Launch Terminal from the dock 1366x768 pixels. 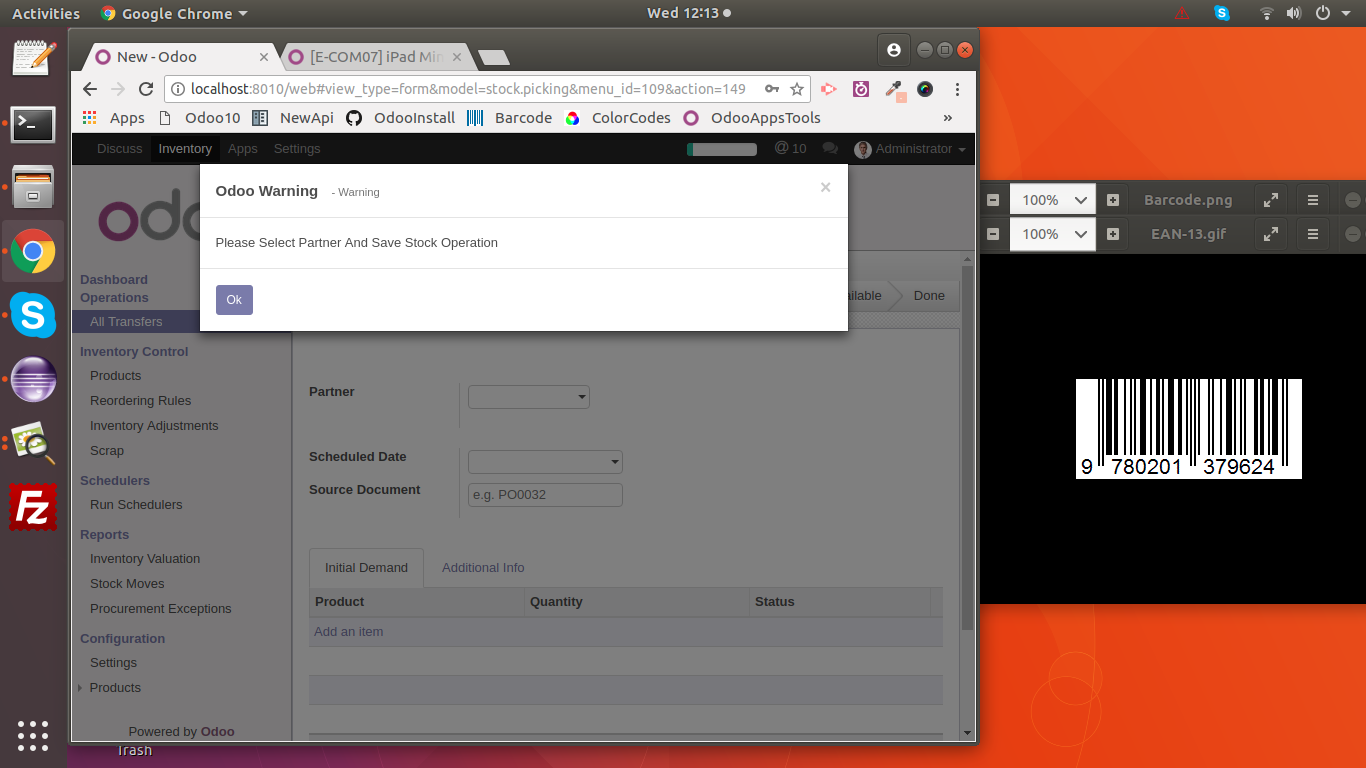point(33,125)
